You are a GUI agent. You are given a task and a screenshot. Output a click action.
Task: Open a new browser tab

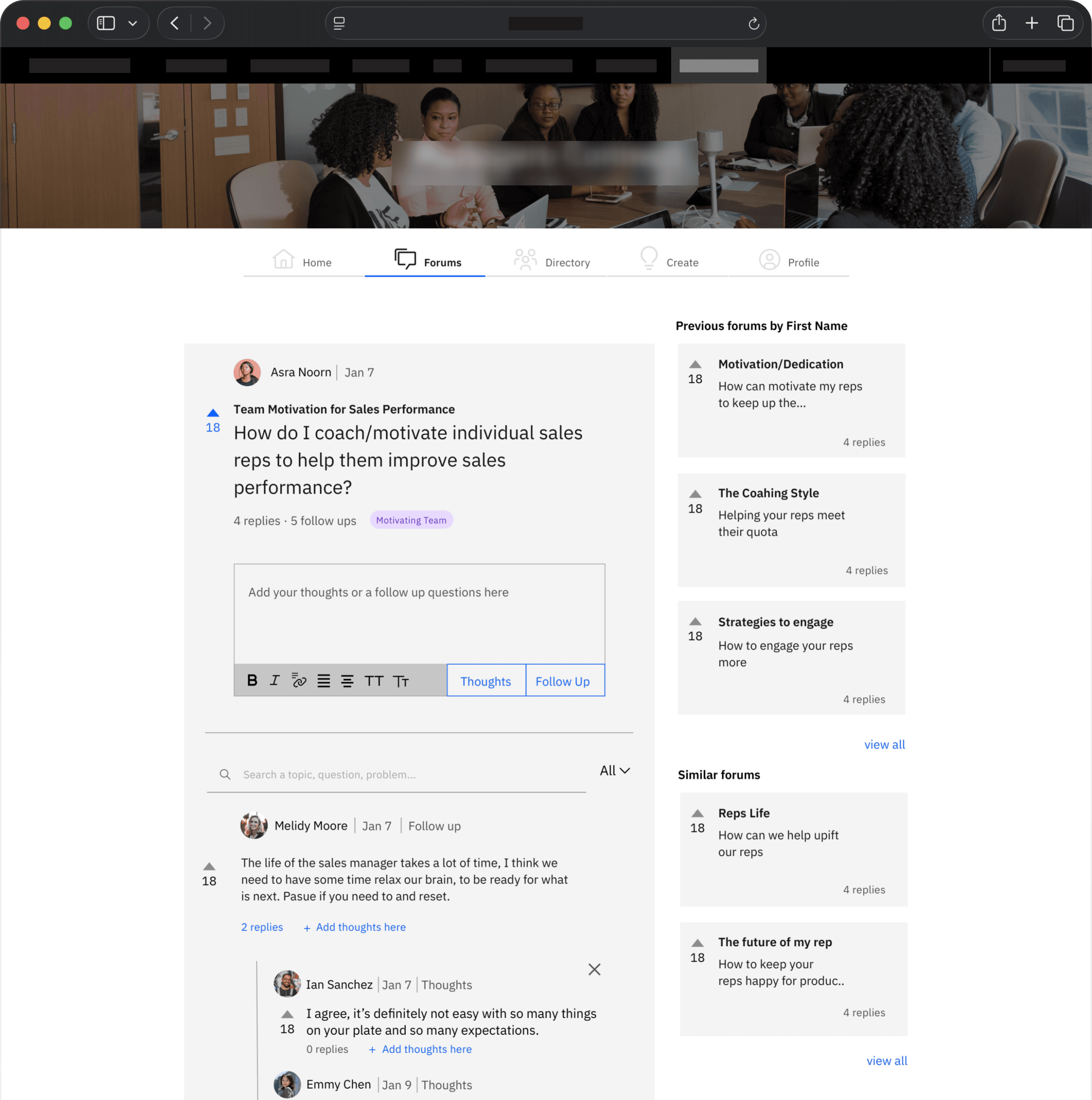pos(1032,23)
